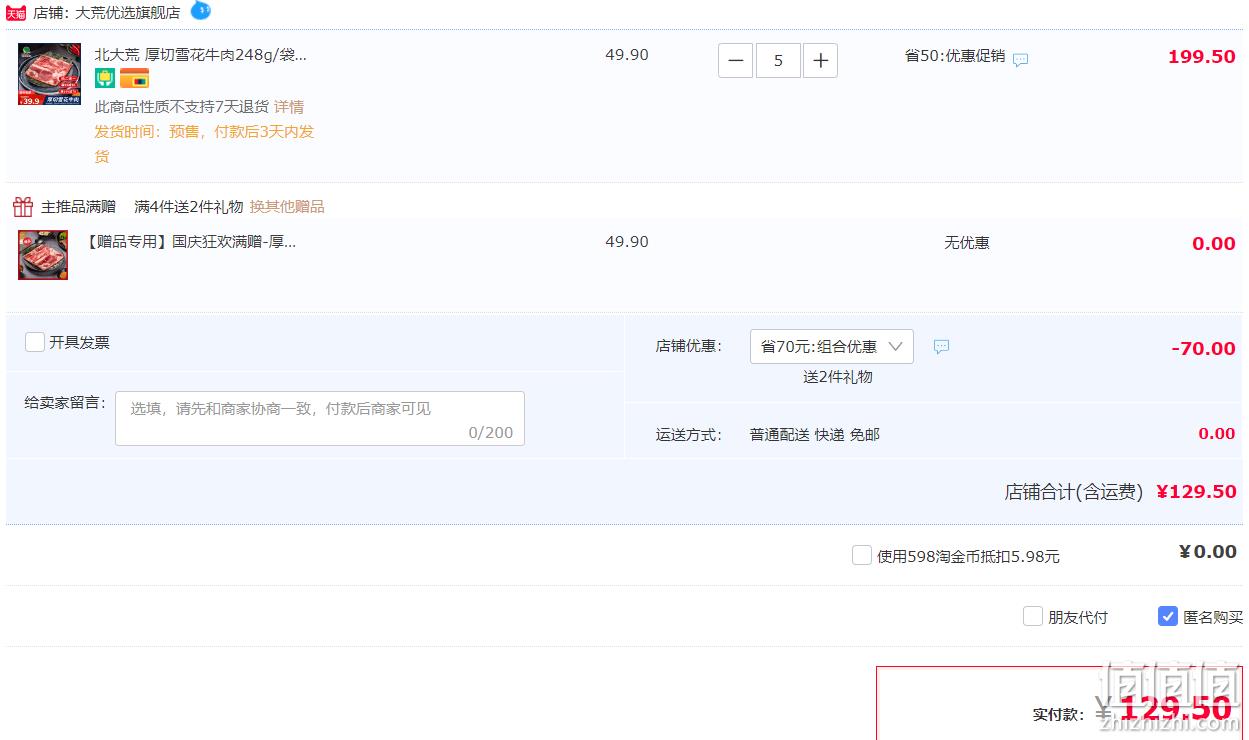Open the 详情 link about return policy
The image size is (1249, 740).
pyautogui.click(x=289, y=107)
